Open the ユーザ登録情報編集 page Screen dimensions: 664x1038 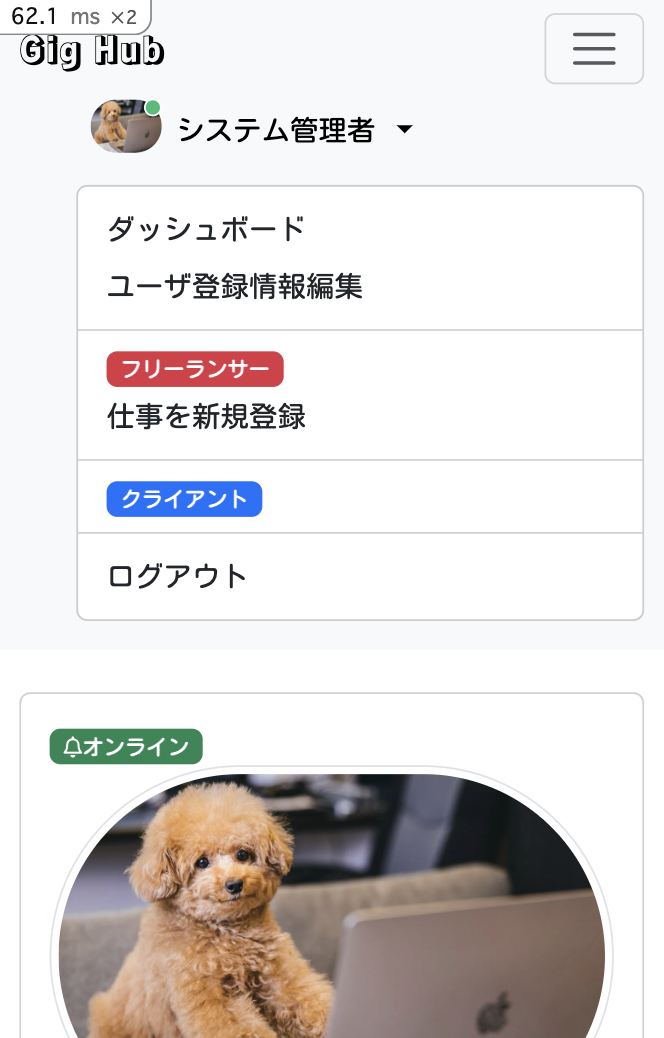coord(237,286)
